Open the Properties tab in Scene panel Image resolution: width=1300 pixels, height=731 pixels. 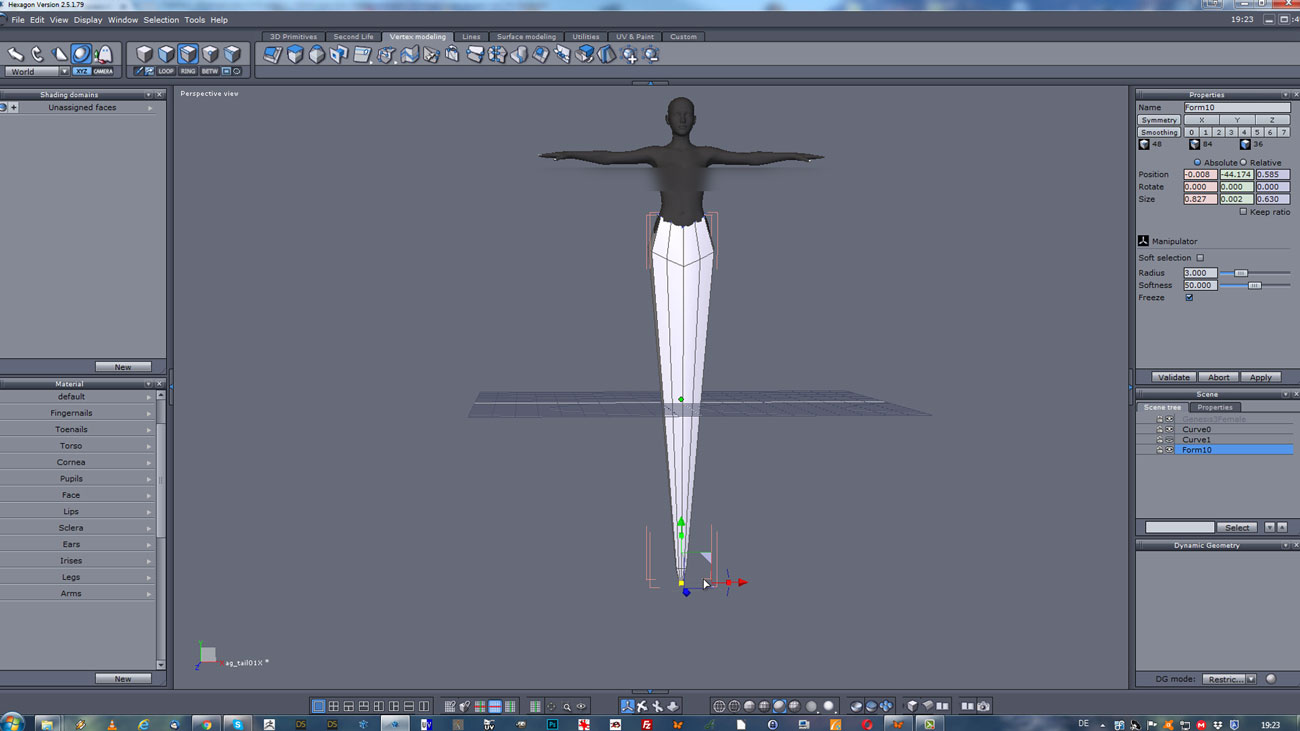click(1215, 408)
